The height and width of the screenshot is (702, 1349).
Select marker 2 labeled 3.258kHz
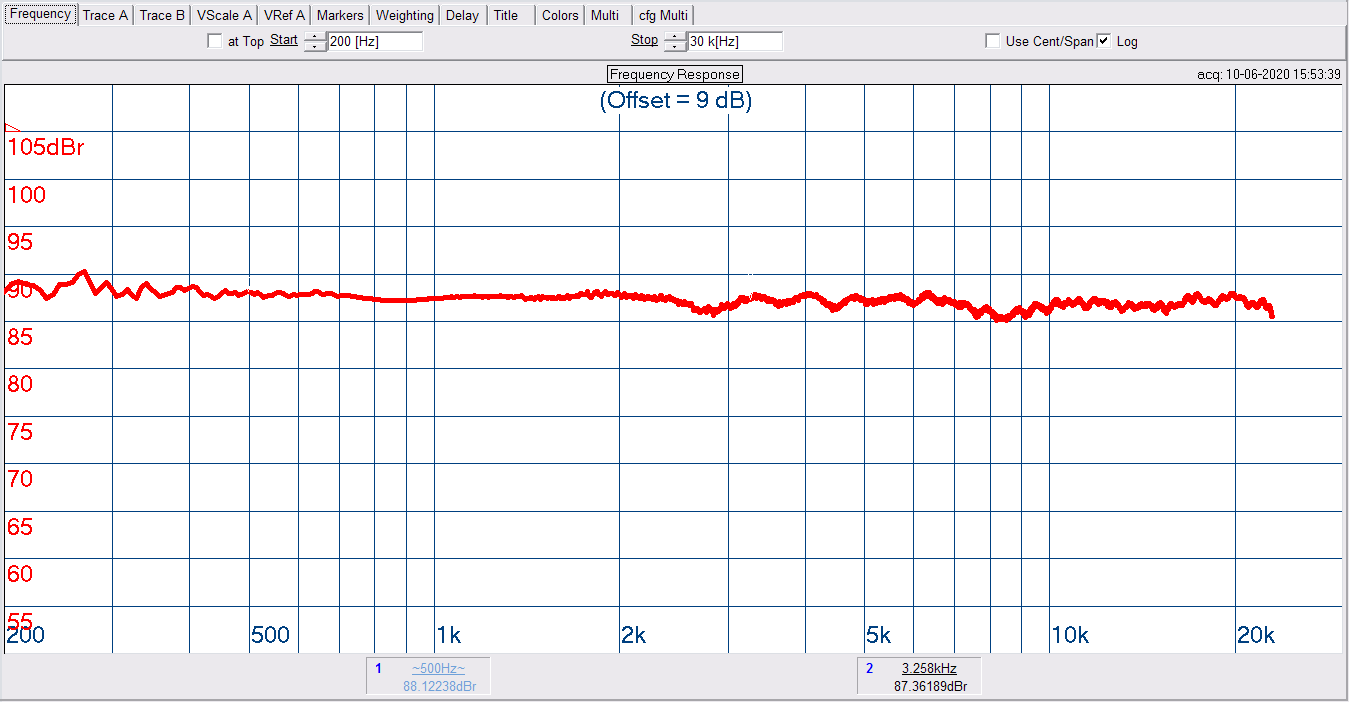(x=929, y=668)
